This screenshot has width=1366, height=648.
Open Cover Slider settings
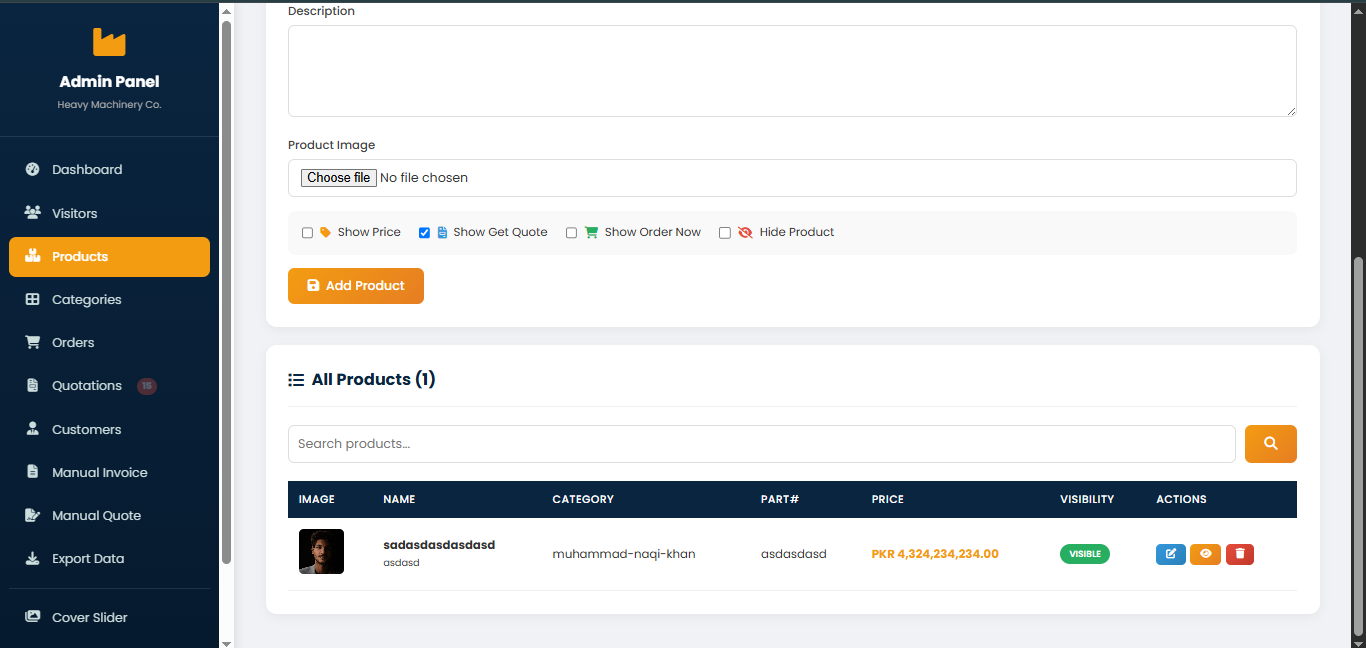click(109, 617)
